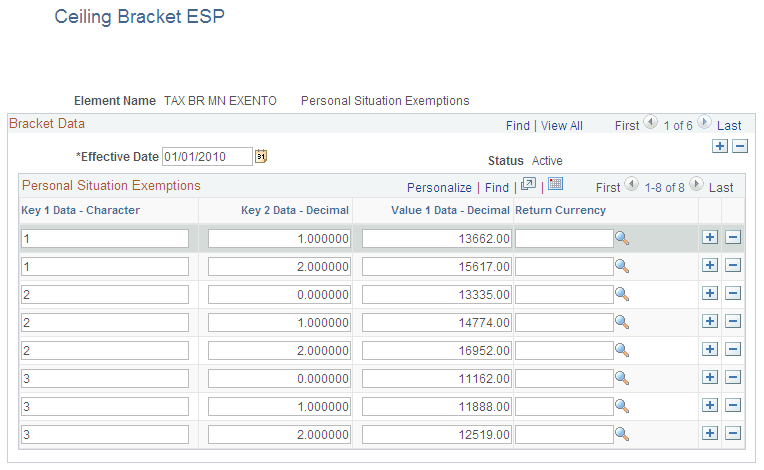Open the View All link

point(562,126)
